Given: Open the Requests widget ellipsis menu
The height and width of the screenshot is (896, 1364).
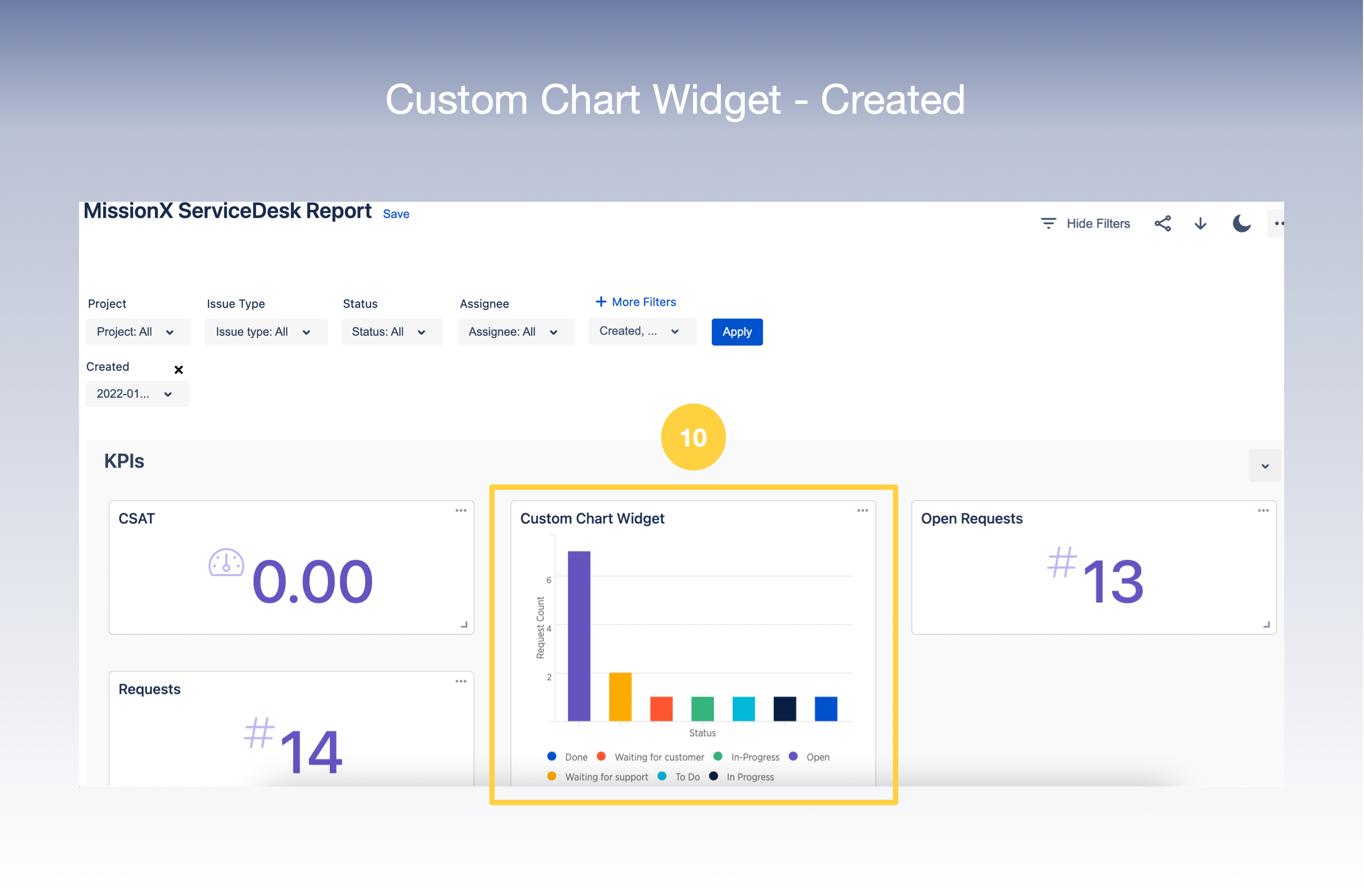Looking at the screenshot, I should coord(461,680).
